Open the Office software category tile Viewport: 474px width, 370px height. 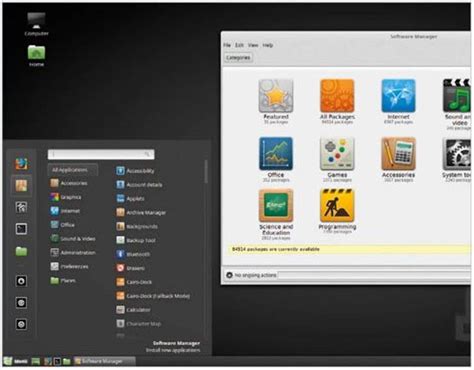point(276,160)
